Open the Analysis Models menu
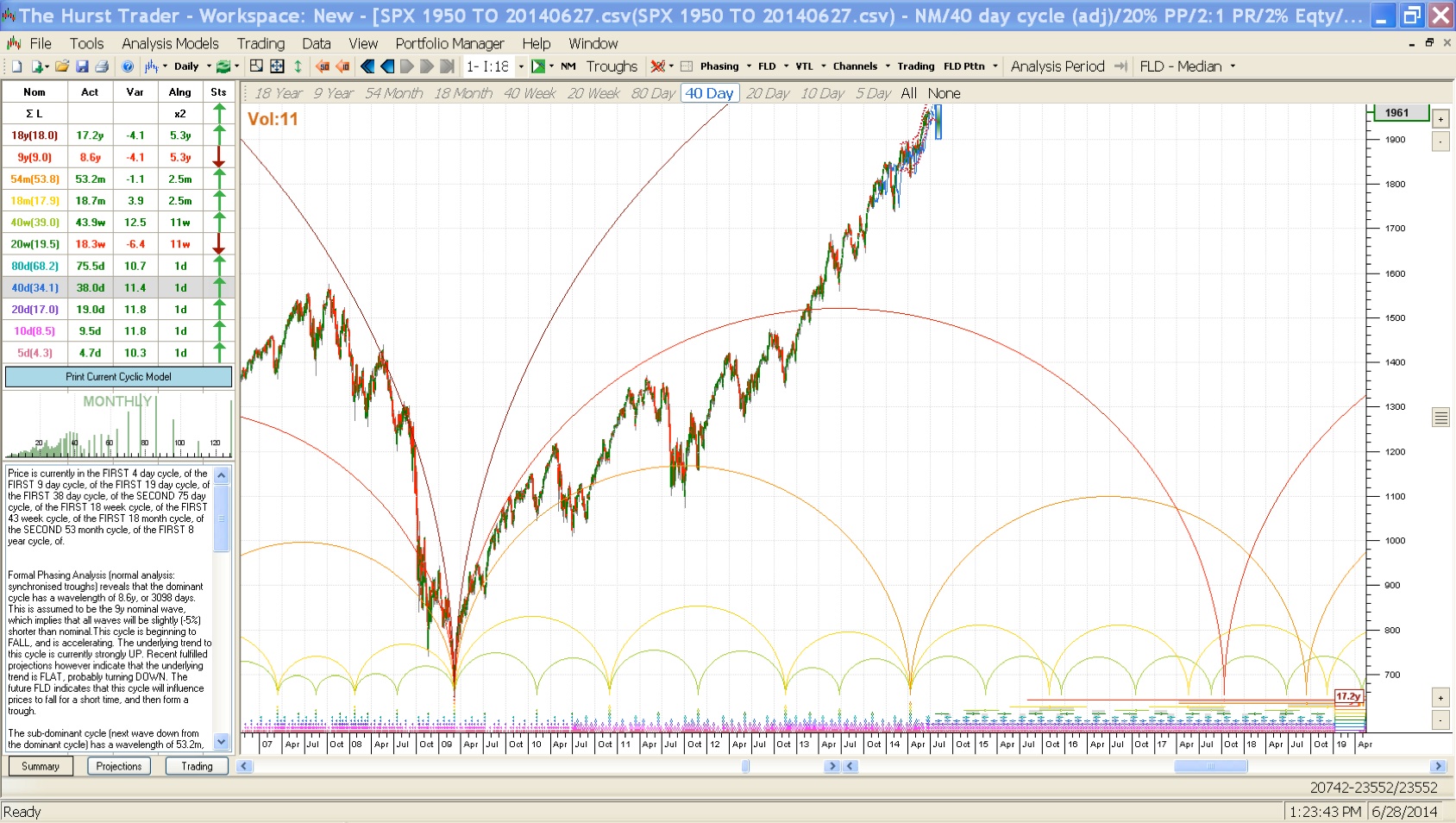 pyautogui.click(x=170, y=43)
